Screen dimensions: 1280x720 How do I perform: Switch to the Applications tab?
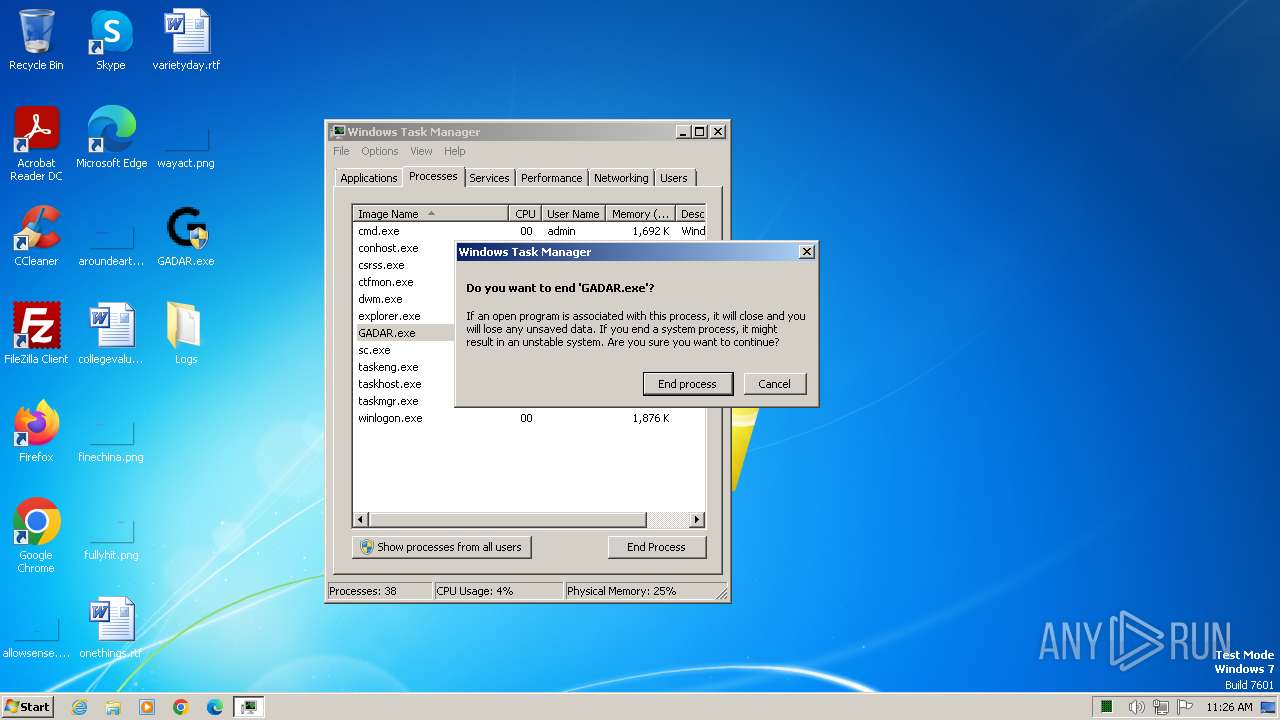[x=368, y=178]
